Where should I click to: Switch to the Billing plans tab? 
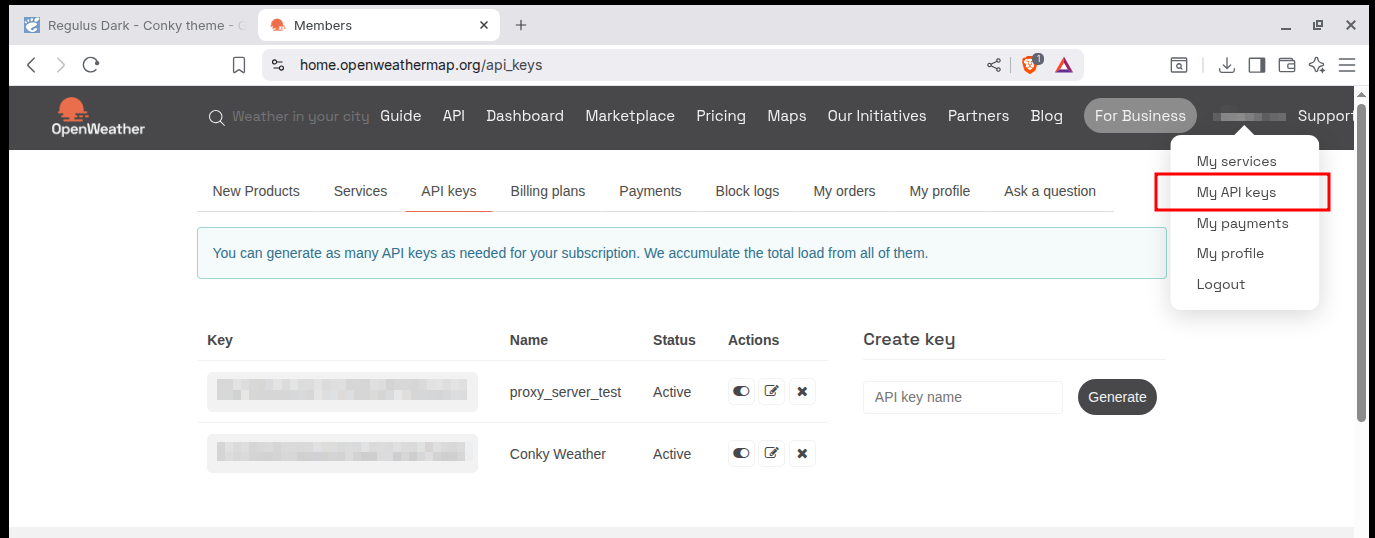[547, 191]
